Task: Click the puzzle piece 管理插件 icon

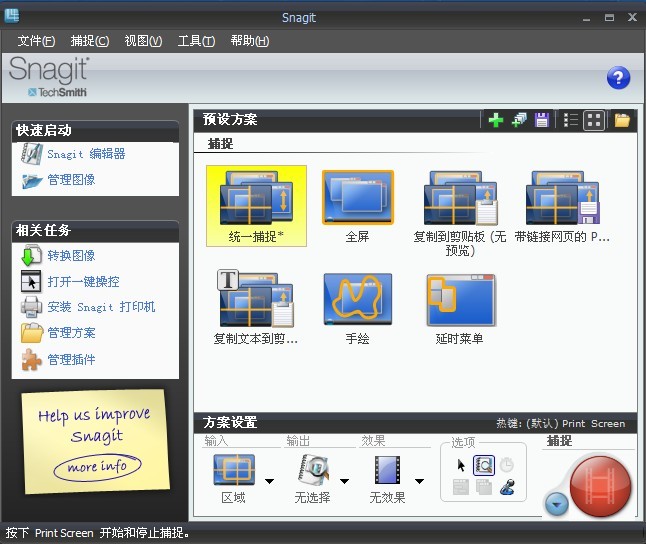Action: [x=31, y=359]
